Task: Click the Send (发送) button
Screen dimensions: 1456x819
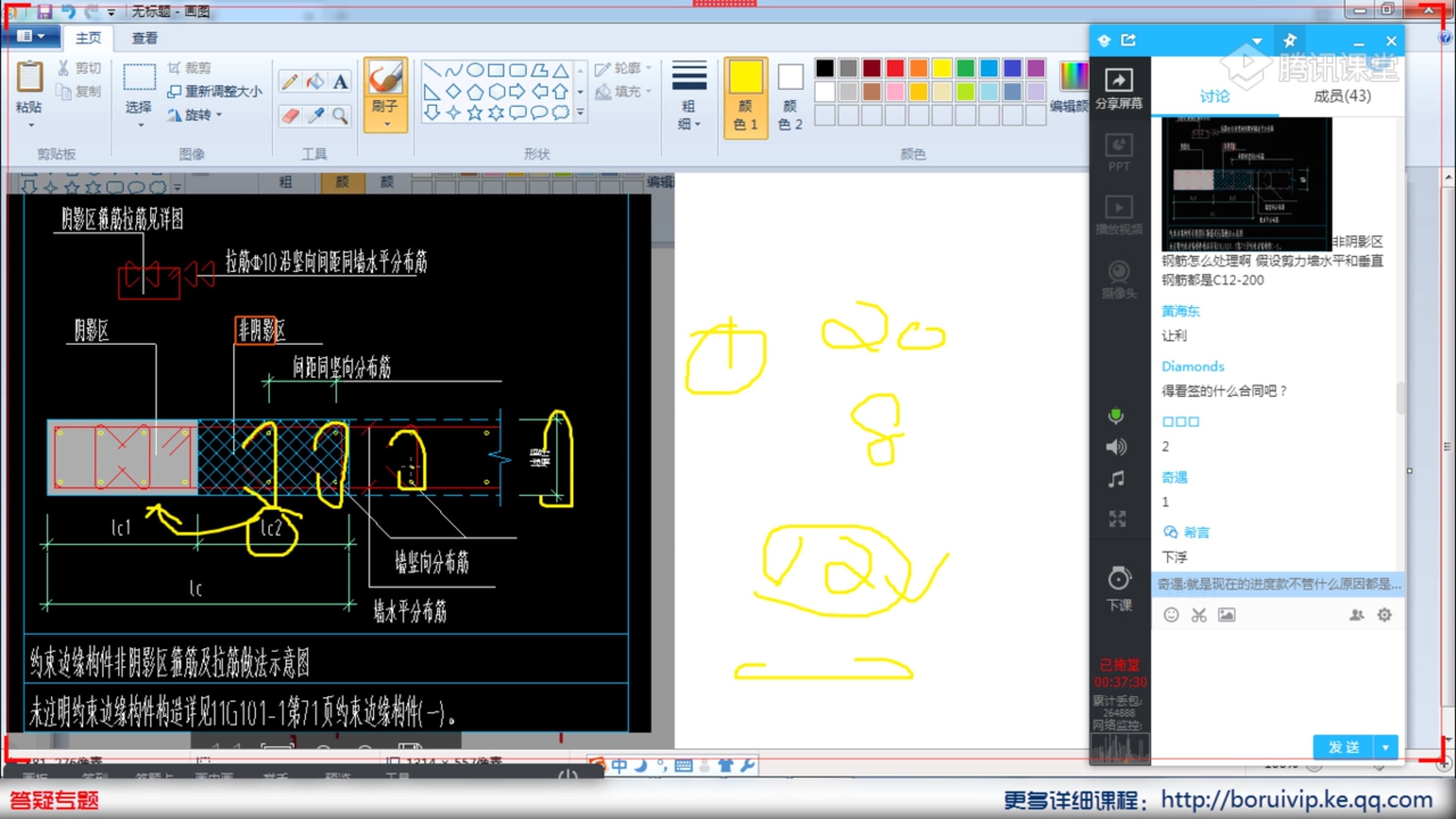Action: 1343,747
